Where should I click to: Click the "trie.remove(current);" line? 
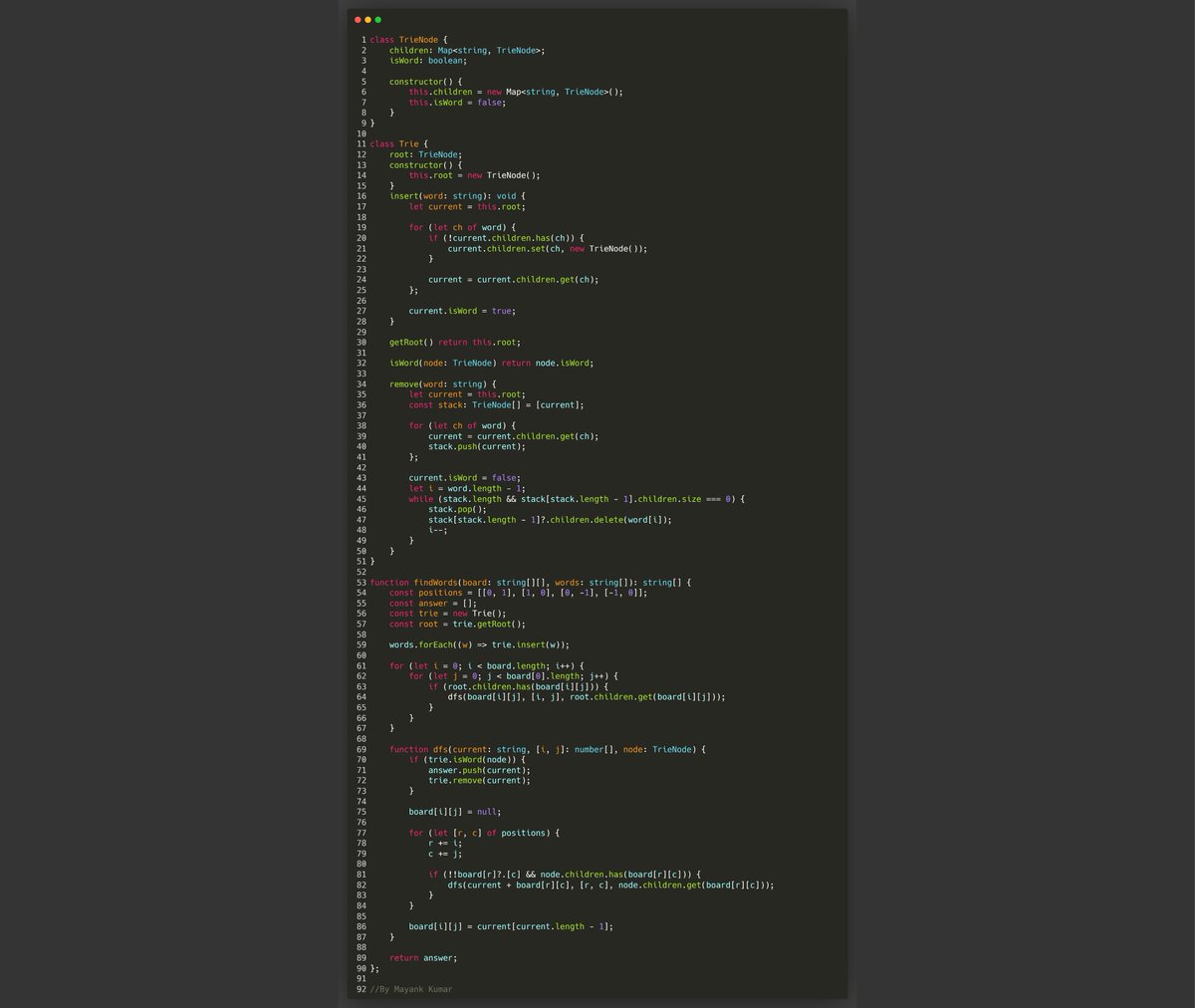(480, 781)
